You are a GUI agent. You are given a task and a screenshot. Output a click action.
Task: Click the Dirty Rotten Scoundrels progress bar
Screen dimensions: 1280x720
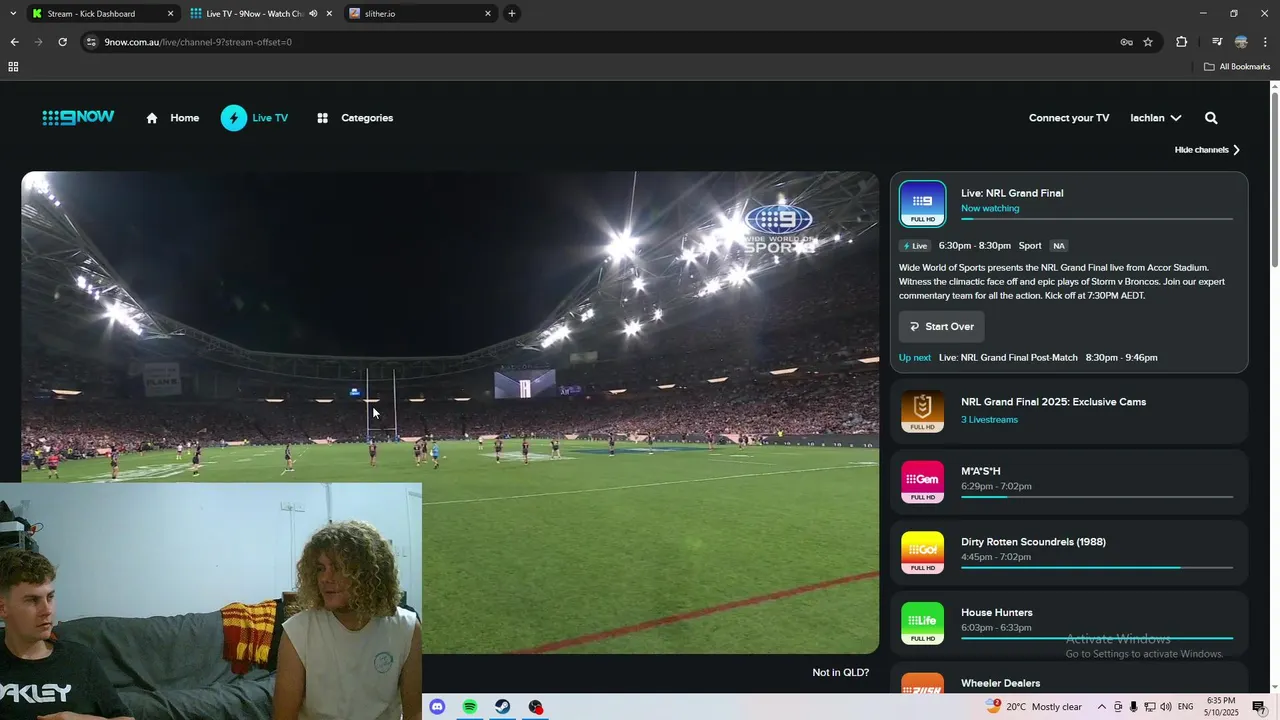1097,568
